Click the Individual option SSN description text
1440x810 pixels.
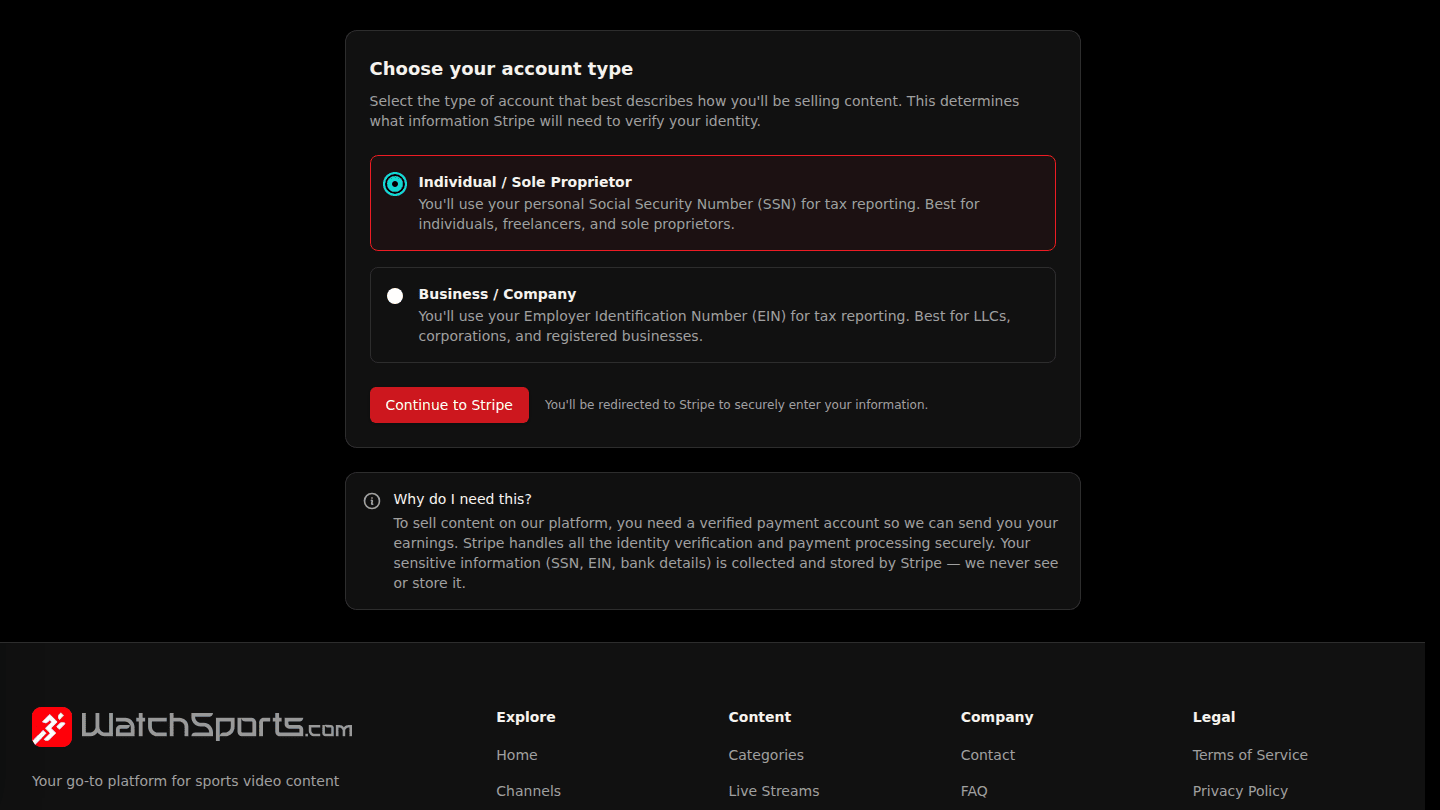point(699,214)
